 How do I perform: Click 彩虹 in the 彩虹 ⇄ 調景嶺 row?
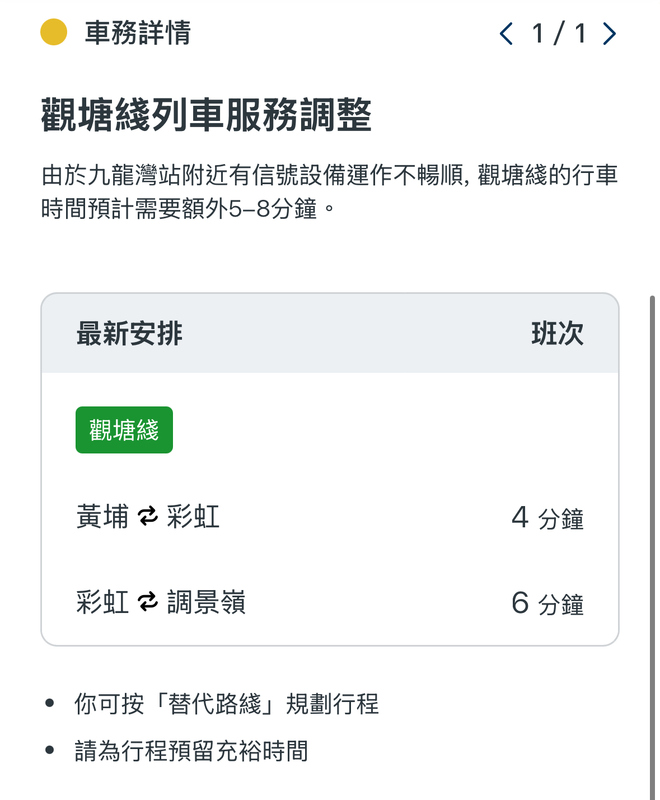[x=102, y=603]
